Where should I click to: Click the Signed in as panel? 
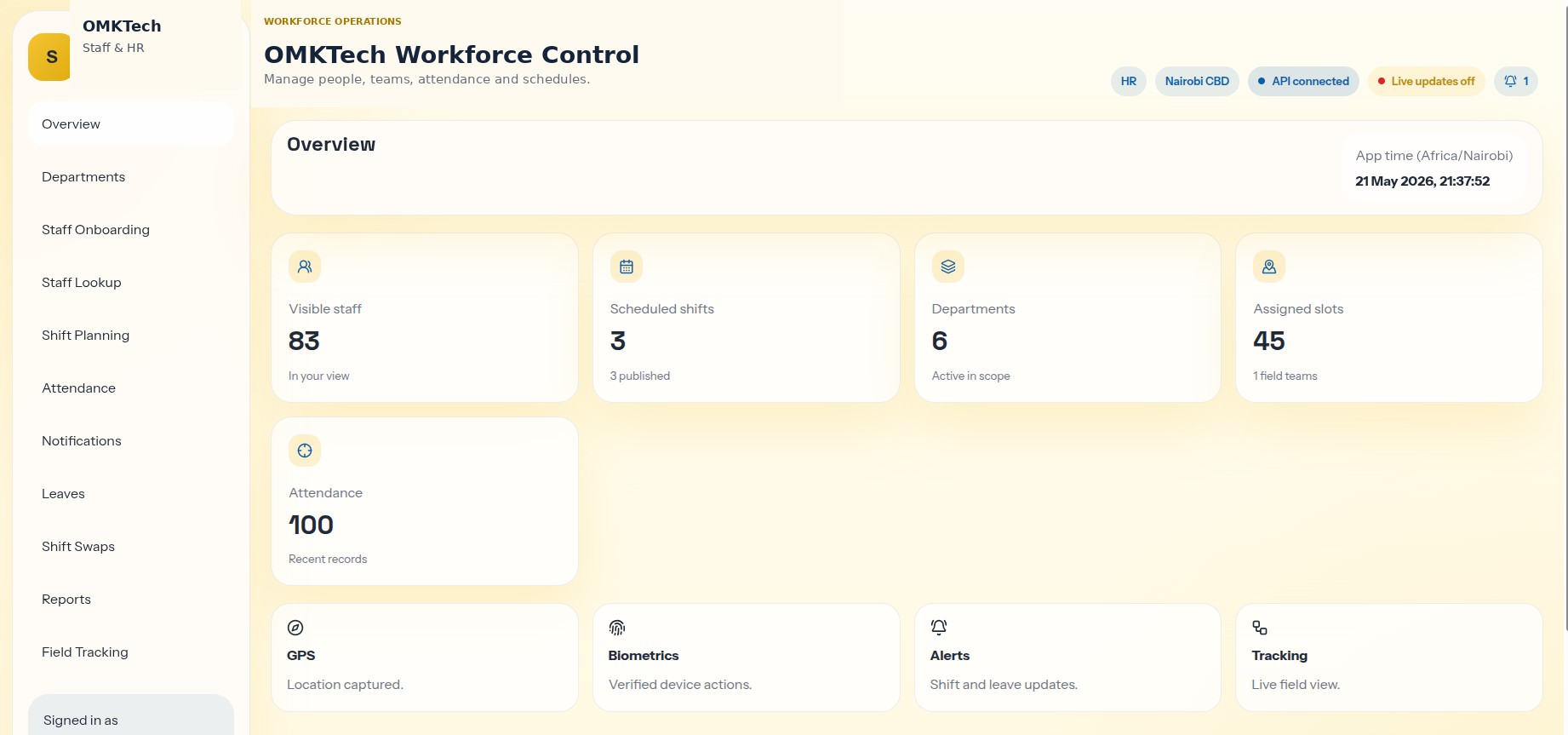pyautogui.click(x=131, y=715)
